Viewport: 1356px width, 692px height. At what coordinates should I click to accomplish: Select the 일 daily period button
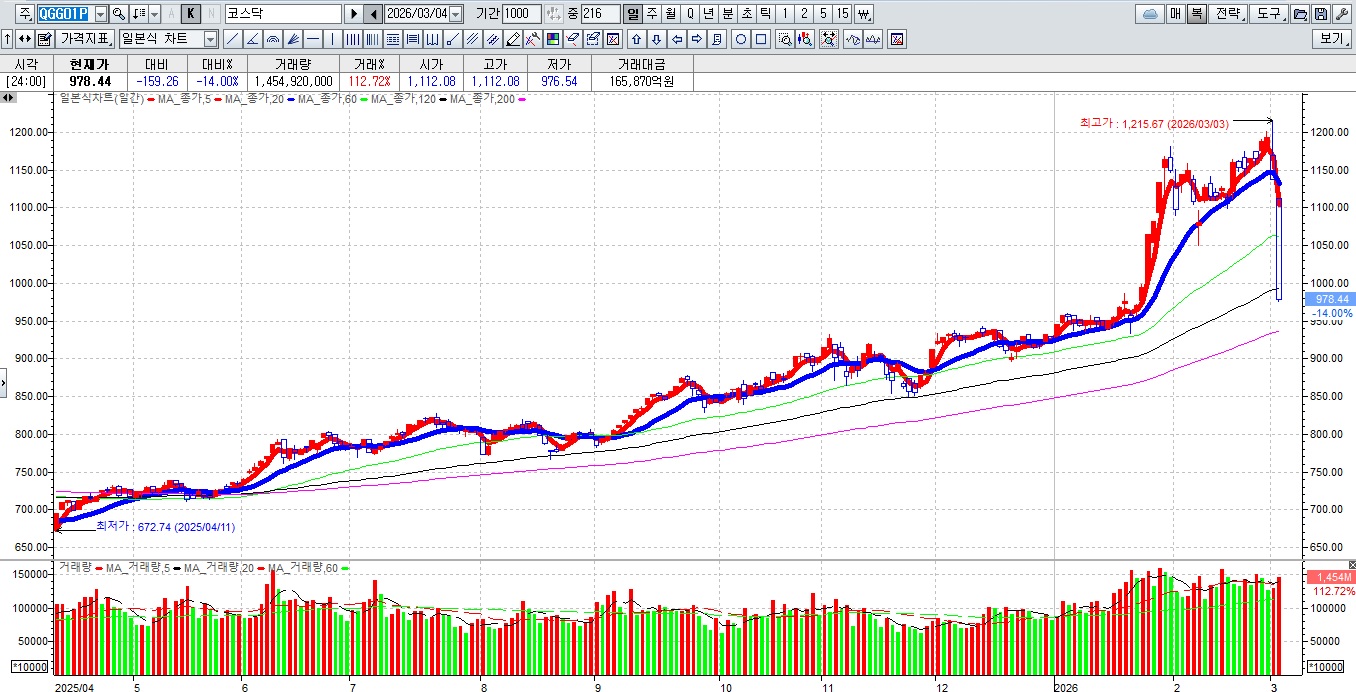point(631,14)
